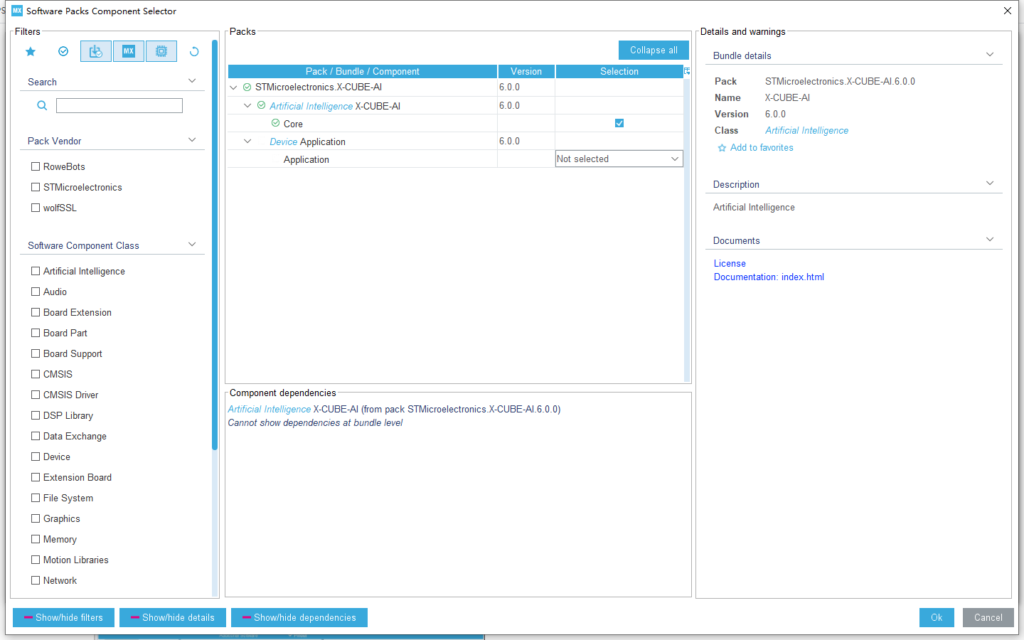The width and height of the screenshot is (1024, 640).
Task: Toggle the chip compatibility filter icon
Action: pos(161,52)
